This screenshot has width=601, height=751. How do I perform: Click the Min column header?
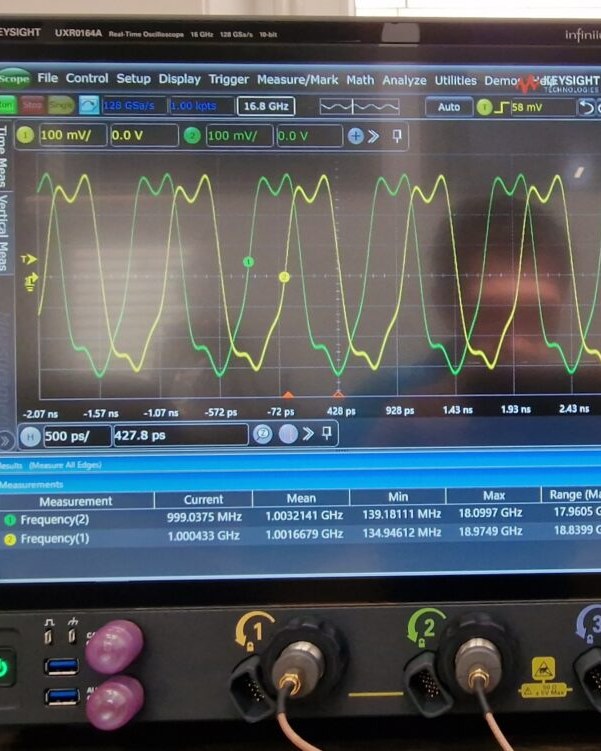tap(398, 497)
